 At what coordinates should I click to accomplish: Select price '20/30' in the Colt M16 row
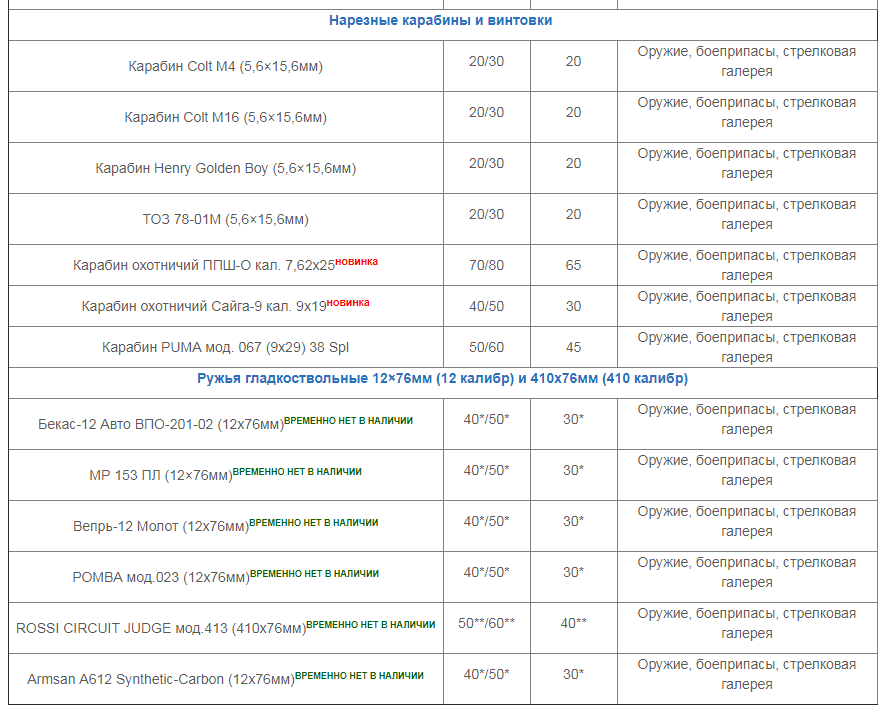pos(487,112)
